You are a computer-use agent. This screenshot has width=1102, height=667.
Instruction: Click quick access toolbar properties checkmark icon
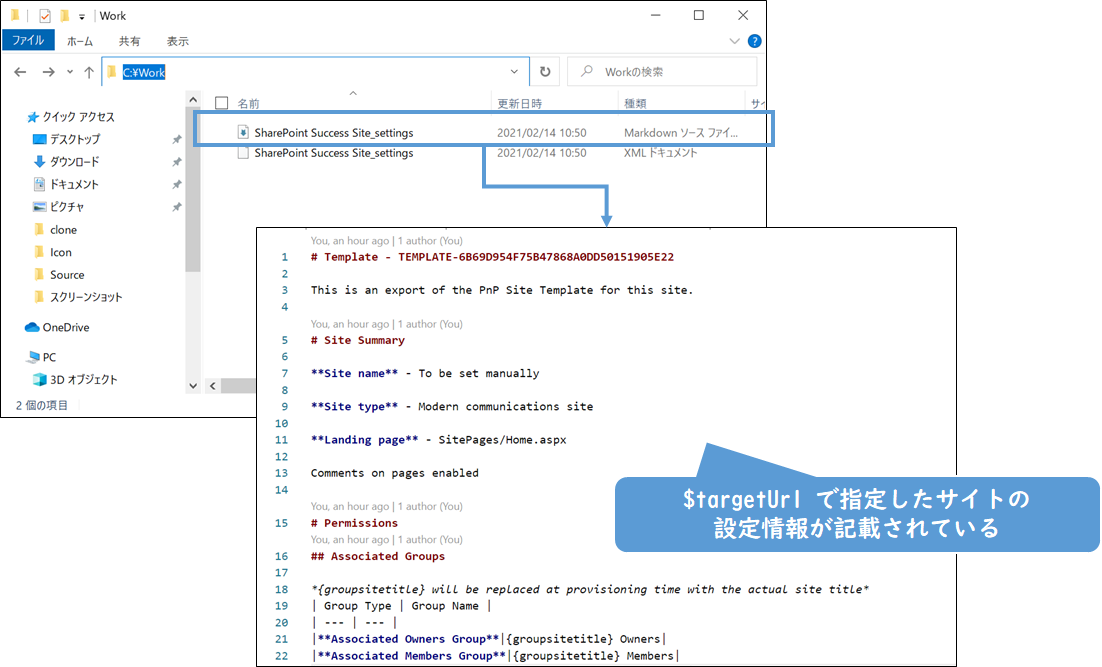pyautogui.click(x=45, y=15)
